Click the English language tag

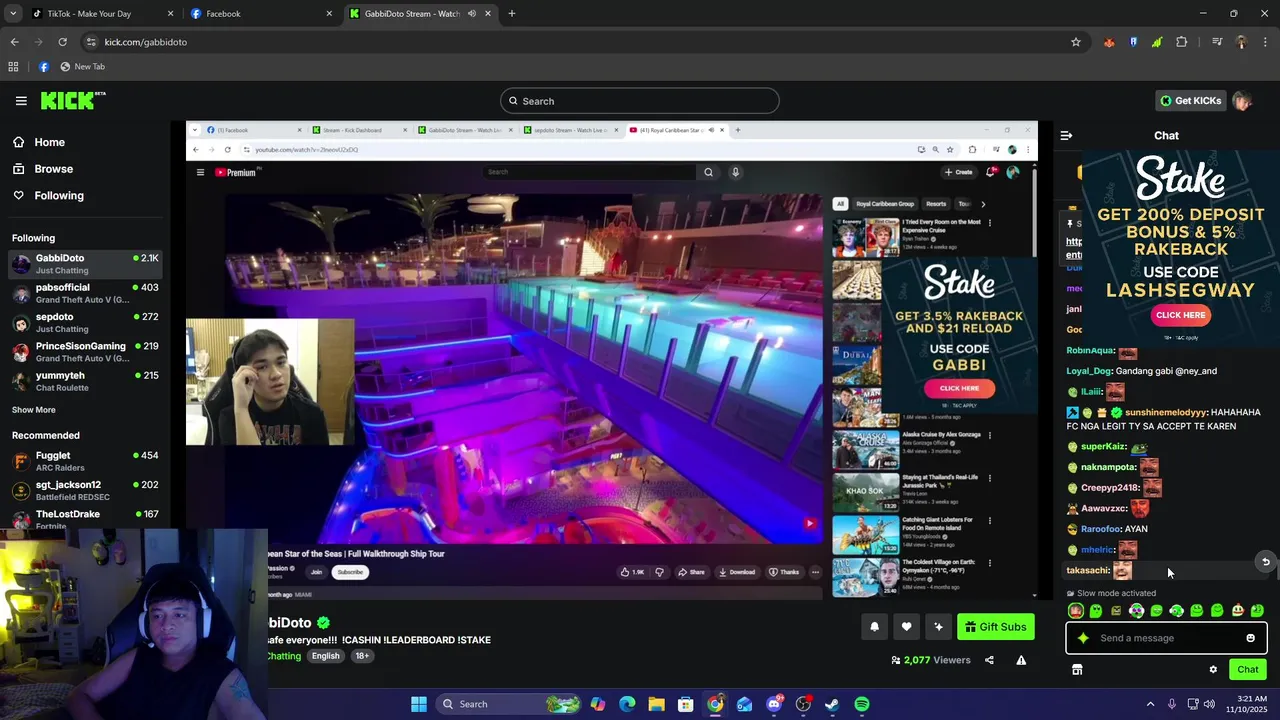325,656
